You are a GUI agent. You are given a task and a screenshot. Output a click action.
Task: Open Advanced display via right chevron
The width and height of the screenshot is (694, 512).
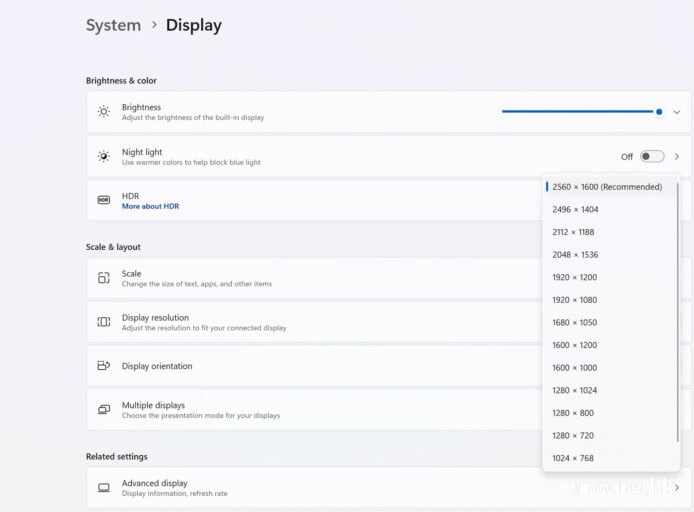click(677, 488)
